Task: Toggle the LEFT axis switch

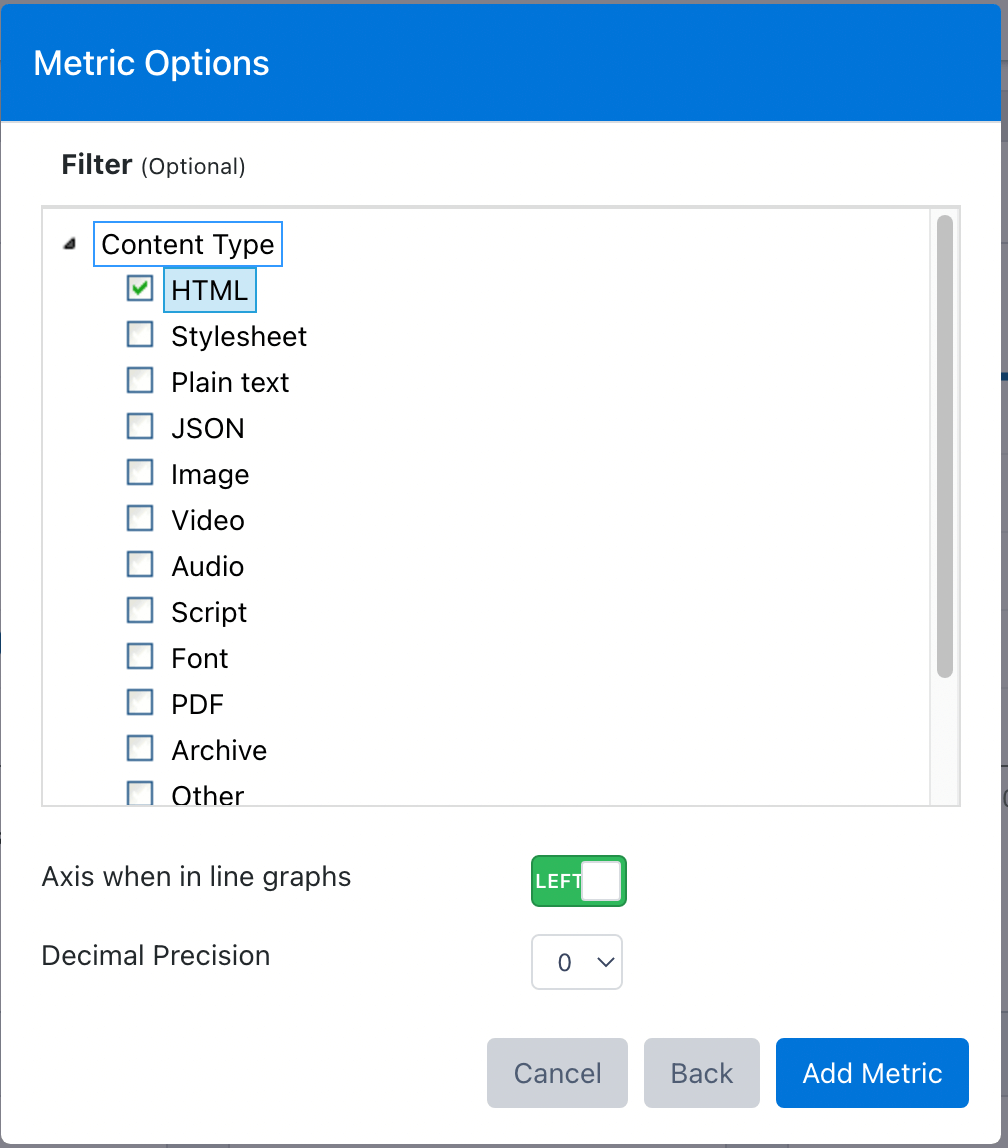Action: coord(578,881)
